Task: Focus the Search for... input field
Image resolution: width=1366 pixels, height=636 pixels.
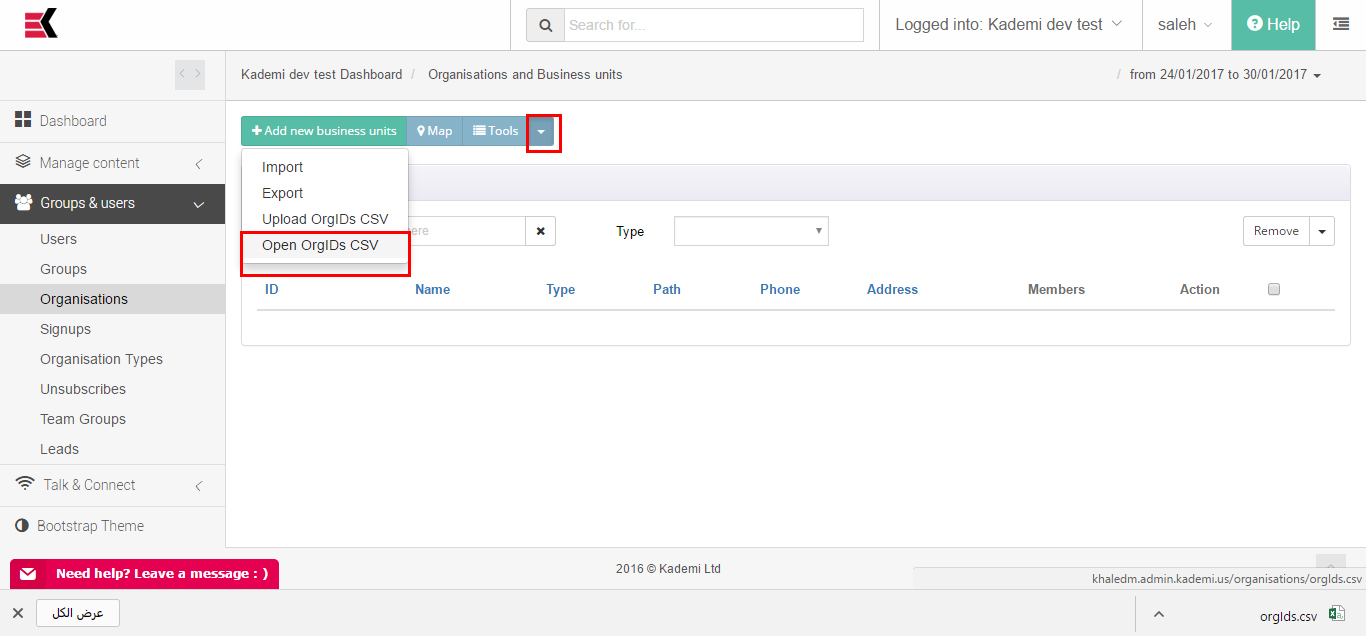Action: point(713,25)
